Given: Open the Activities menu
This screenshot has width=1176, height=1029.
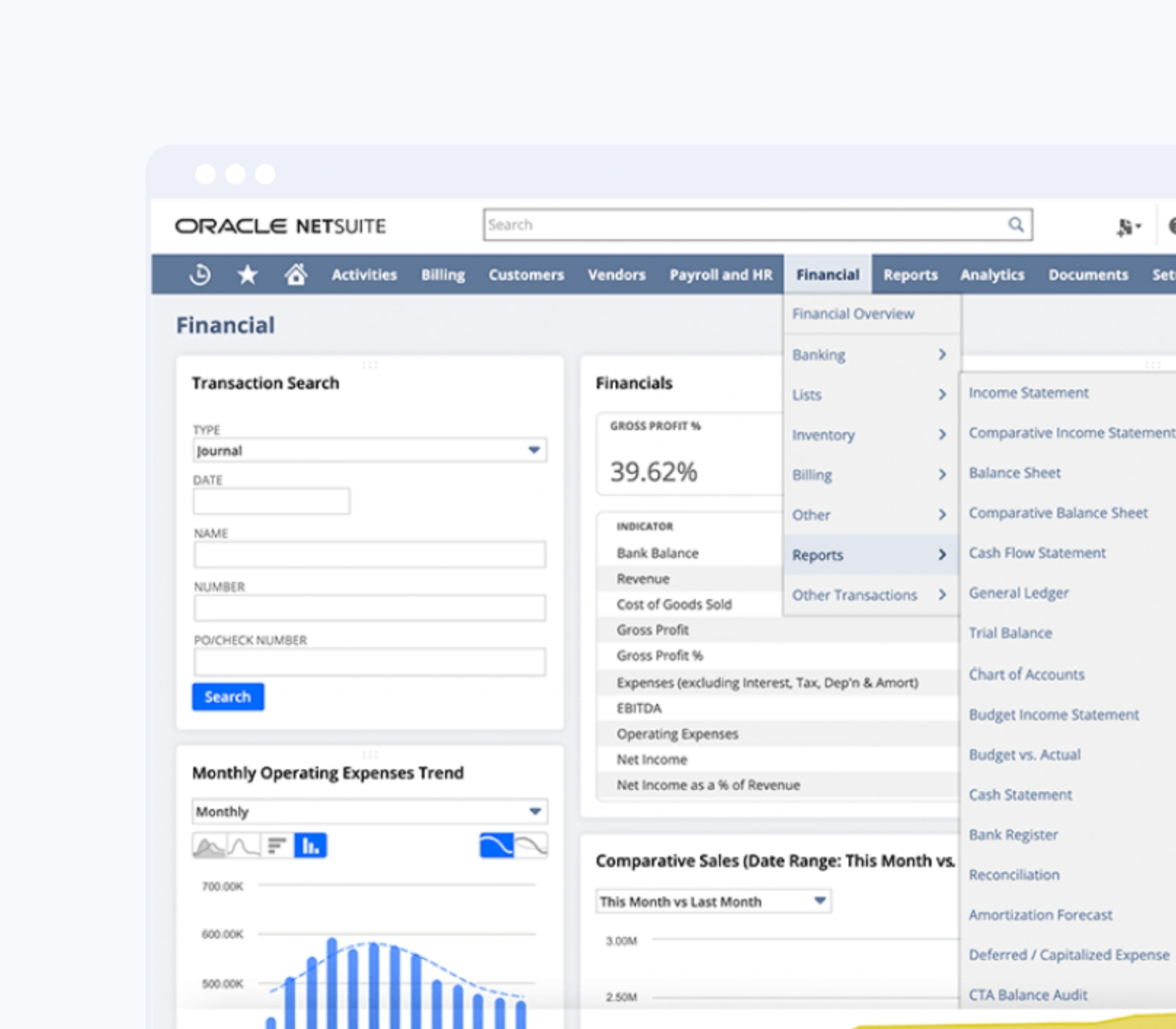Looking at the screenshot, I should tap(364, 275).
